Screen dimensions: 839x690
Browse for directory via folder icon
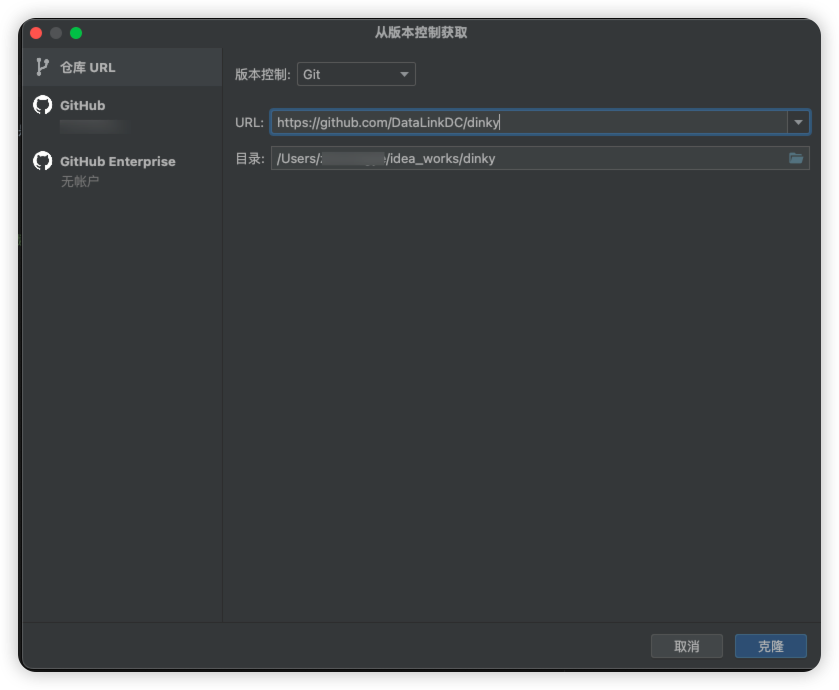(x=796, y=158)
